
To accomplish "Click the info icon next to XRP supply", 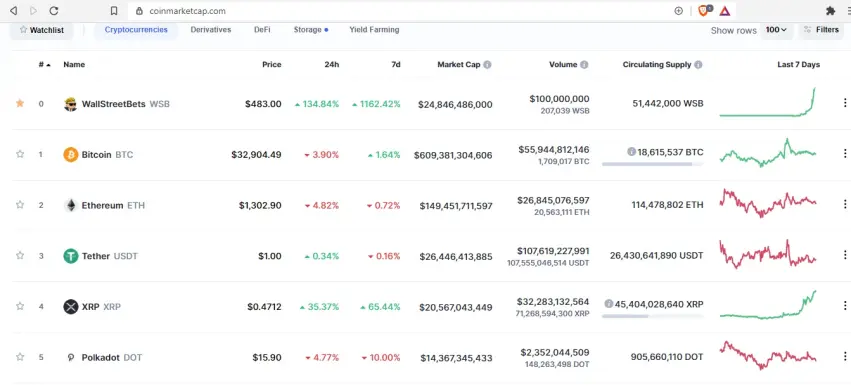I will click(x=608, y=304).
